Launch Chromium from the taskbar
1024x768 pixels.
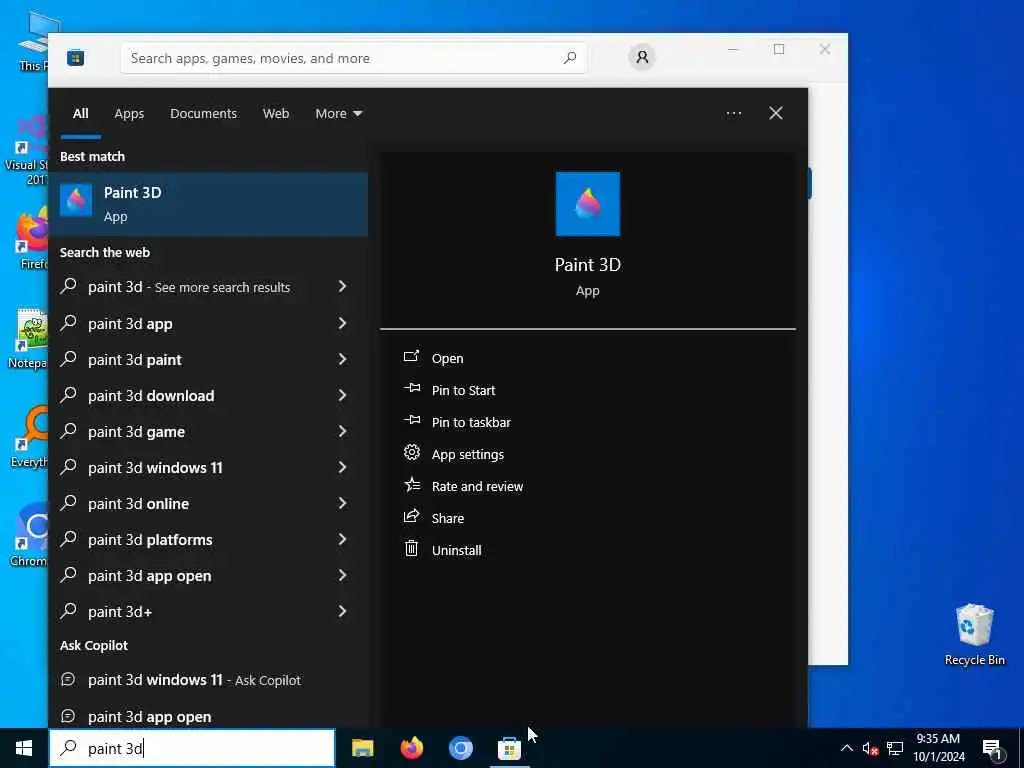pos(460,748)
